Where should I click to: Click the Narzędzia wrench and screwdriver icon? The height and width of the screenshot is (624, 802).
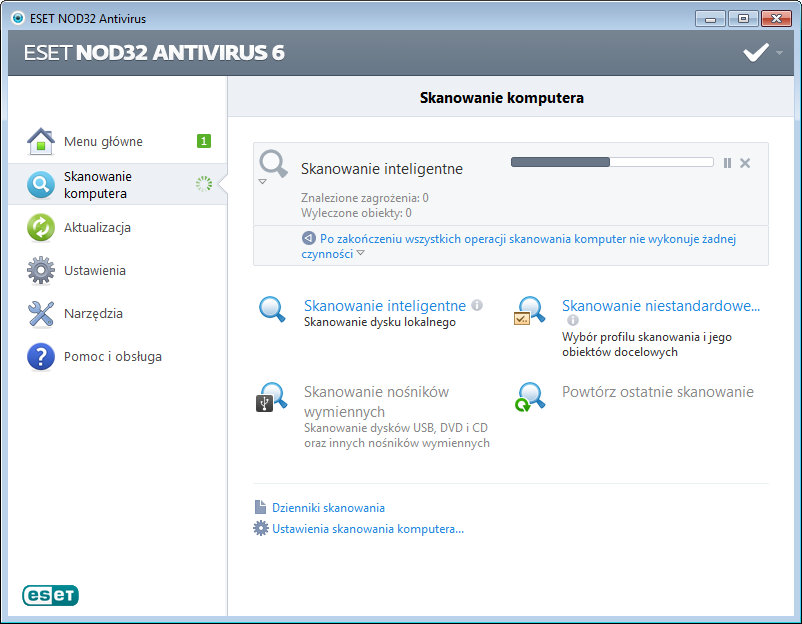40,314
